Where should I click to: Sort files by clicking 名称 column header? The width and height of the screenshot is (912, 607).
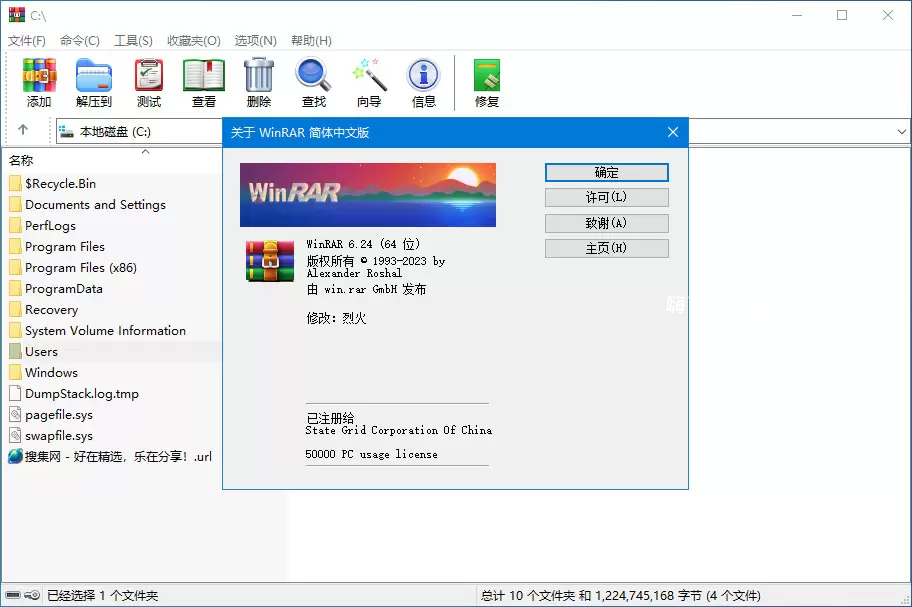pos(22,160)
